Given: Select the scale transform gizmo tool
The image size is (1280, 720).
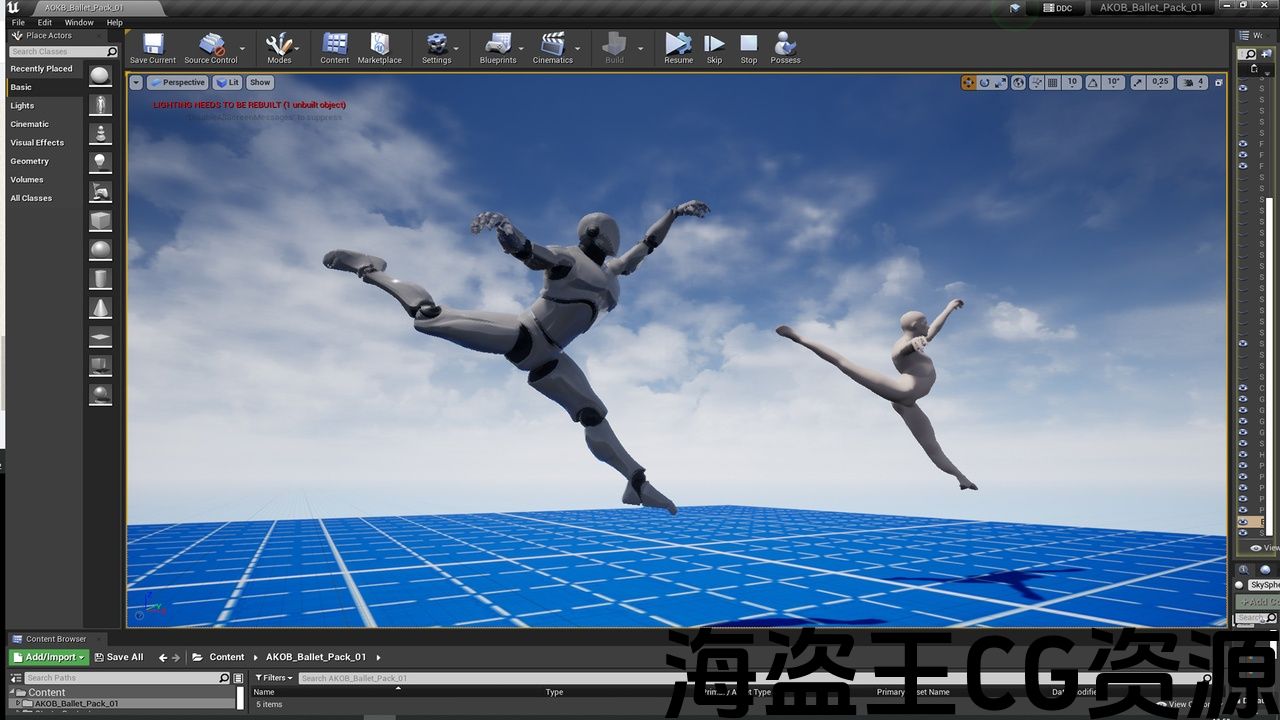Looking at the screenshot, I should pos(1001,83).
